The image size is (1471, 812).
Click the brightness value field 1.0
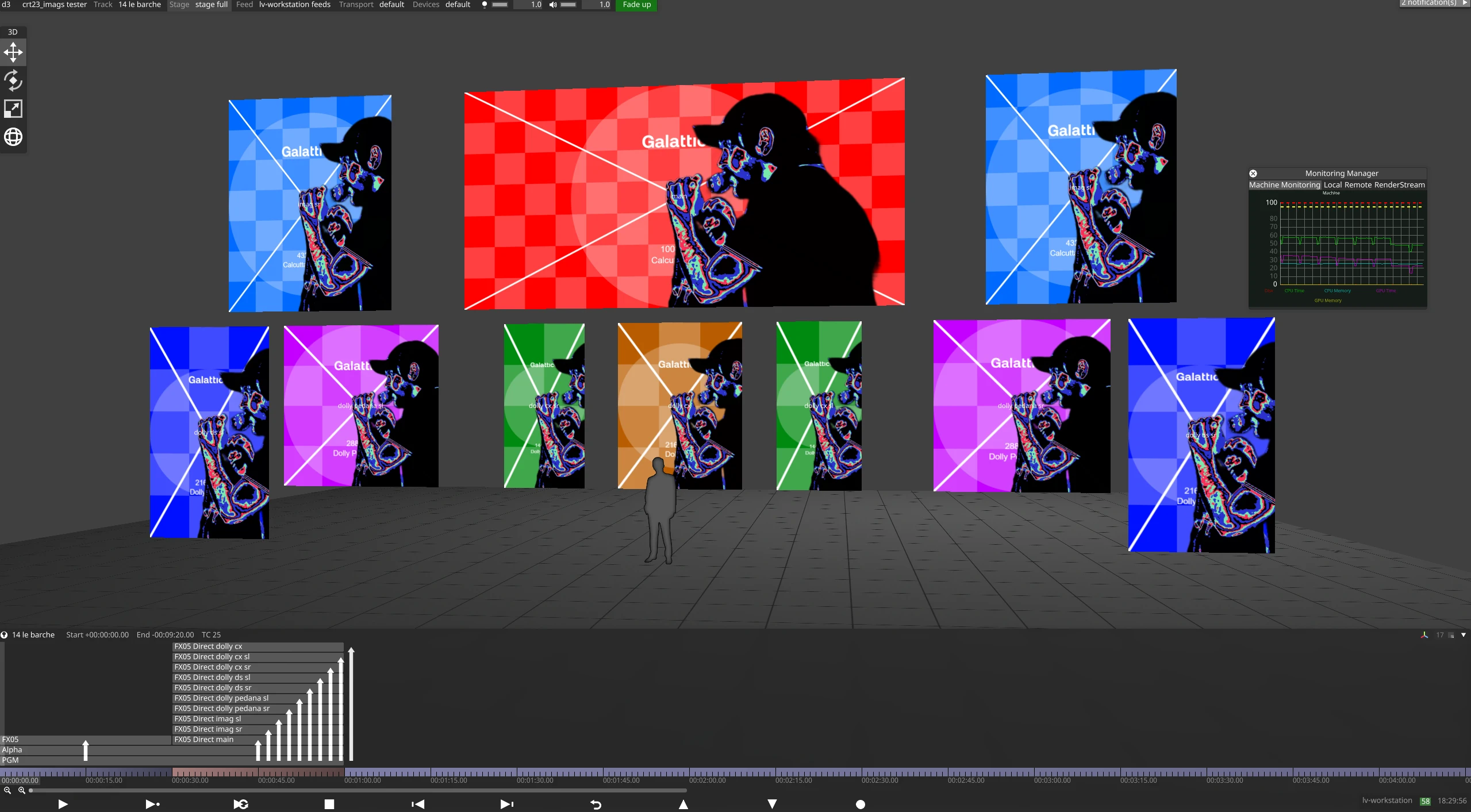528,5
